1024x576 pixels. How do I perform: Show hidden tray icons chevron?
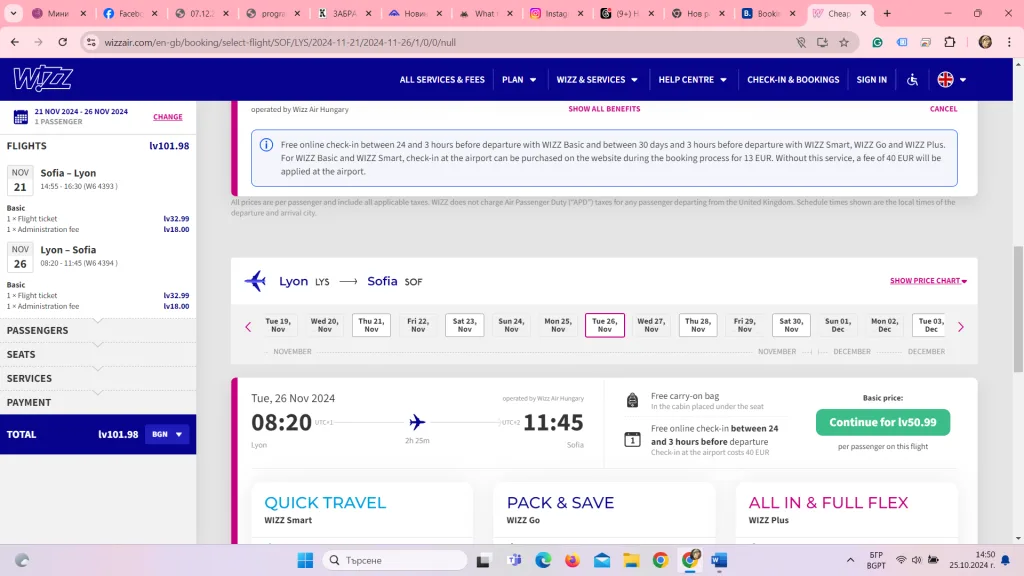click(x=850, y=560)
